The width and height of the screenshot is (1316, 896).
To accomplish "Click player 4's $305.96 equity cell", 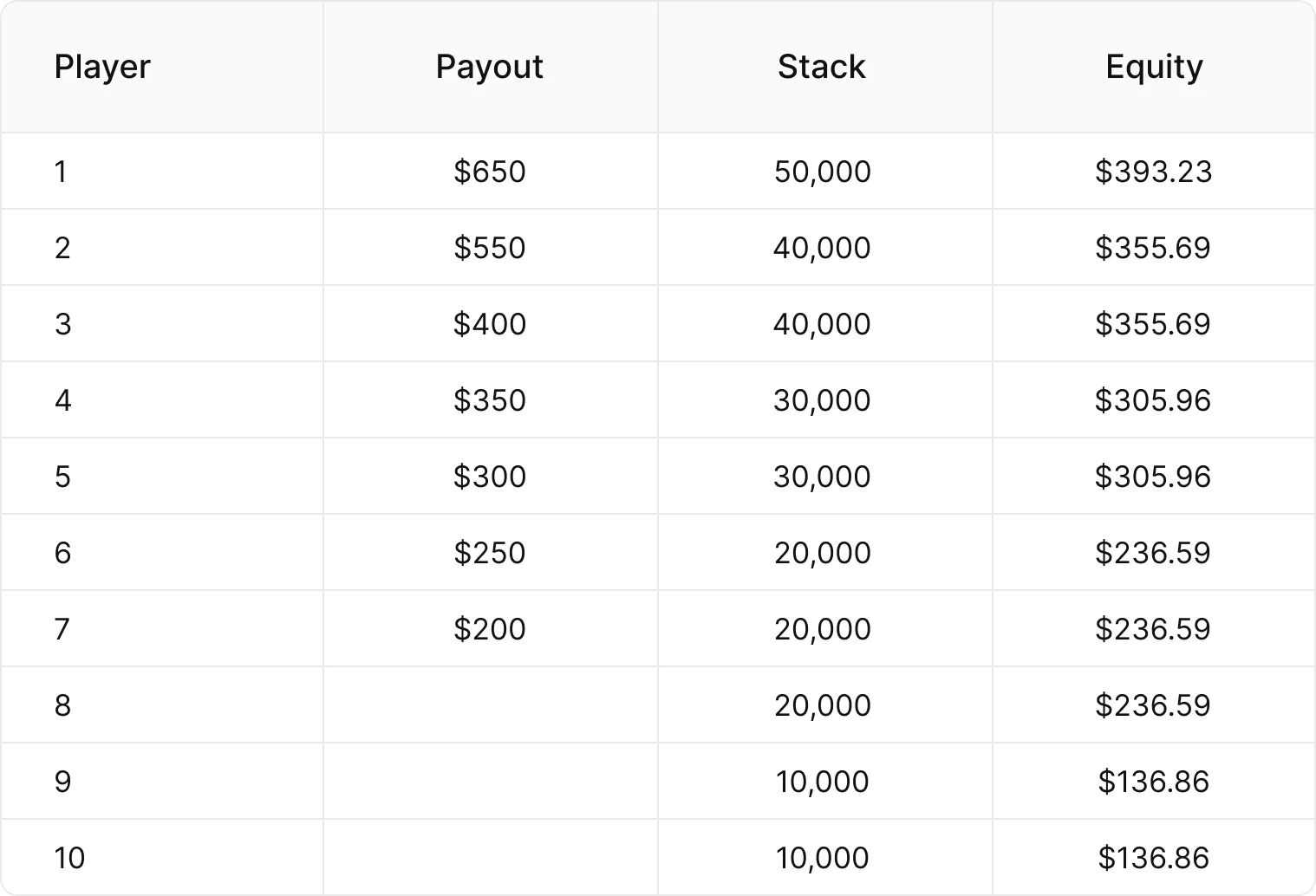I will [x=1153, y=400].
